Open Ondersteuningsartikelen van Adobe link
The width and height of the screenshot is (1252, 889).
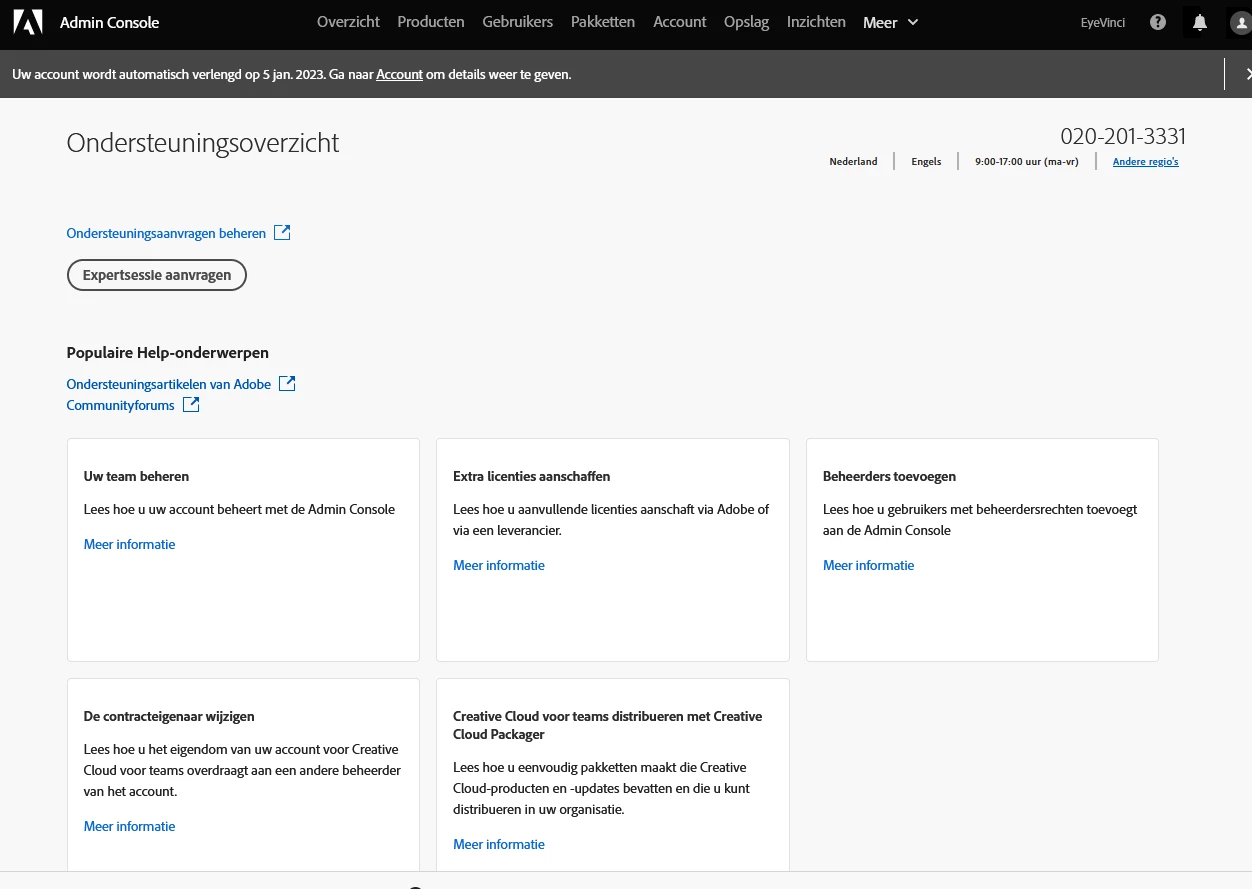click(x=169, y=384)
